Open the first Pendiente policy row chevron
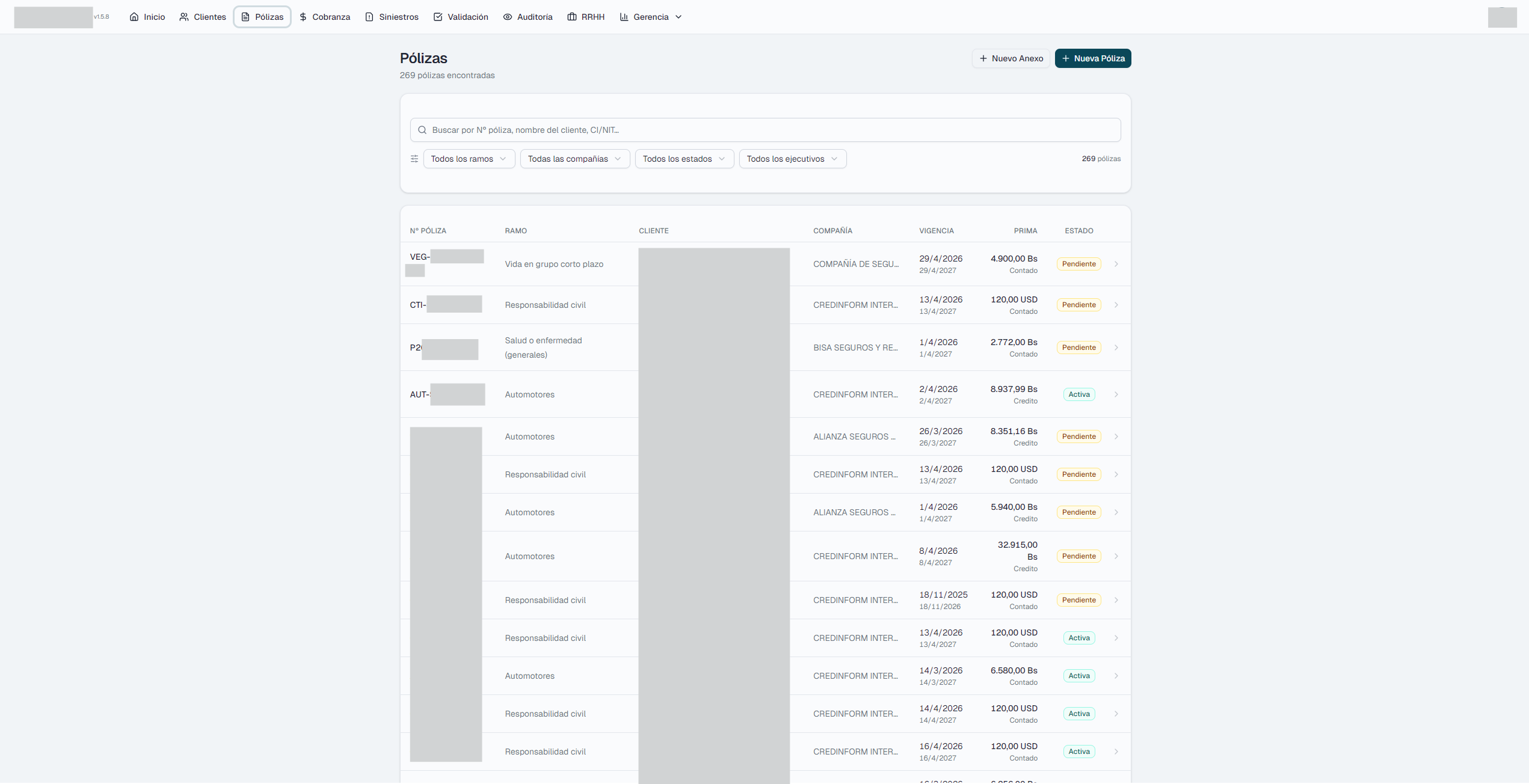Screen dimensions: 1529x784 point(1116,264)
